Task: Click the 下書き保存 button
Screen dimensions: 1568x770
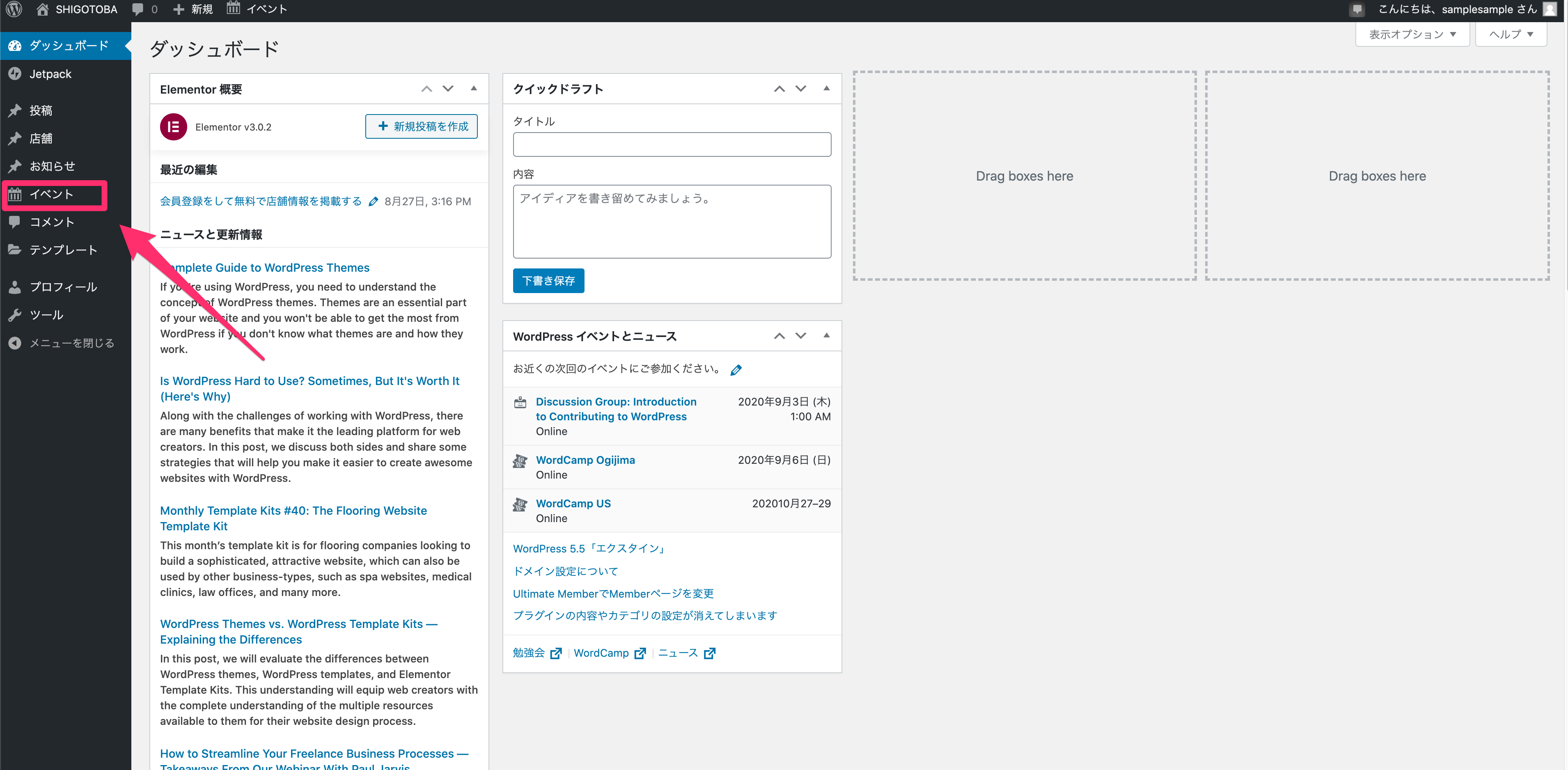Action: [x=548, y=281]
